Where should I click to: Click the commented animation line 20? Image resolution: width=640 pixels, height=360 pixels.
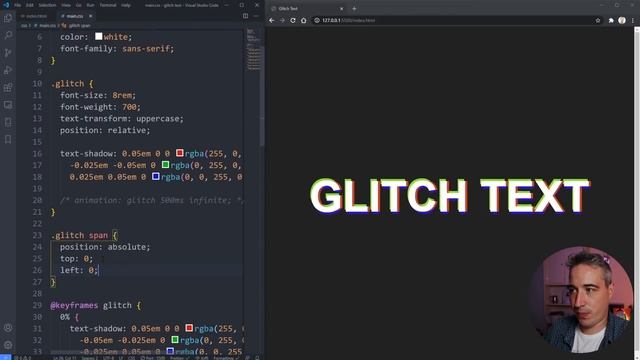151,200
